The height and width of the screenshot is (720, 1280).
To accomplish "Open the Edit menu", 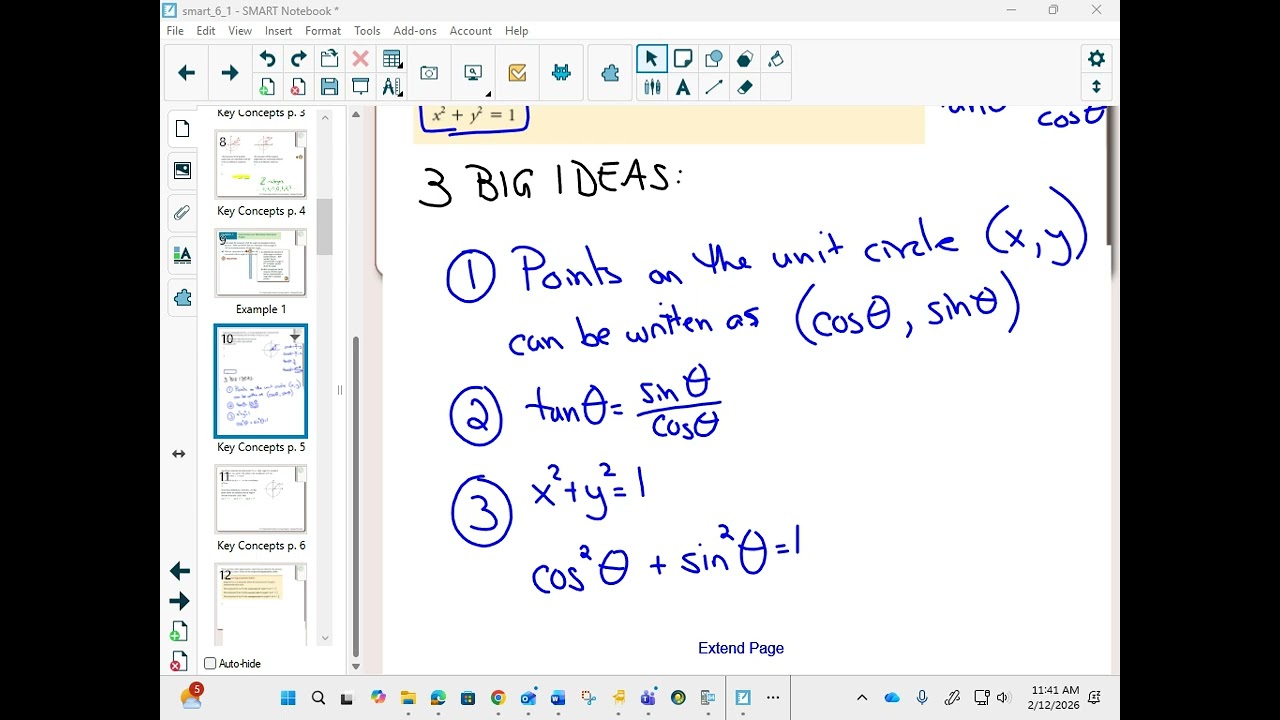I will coord(206,31).
